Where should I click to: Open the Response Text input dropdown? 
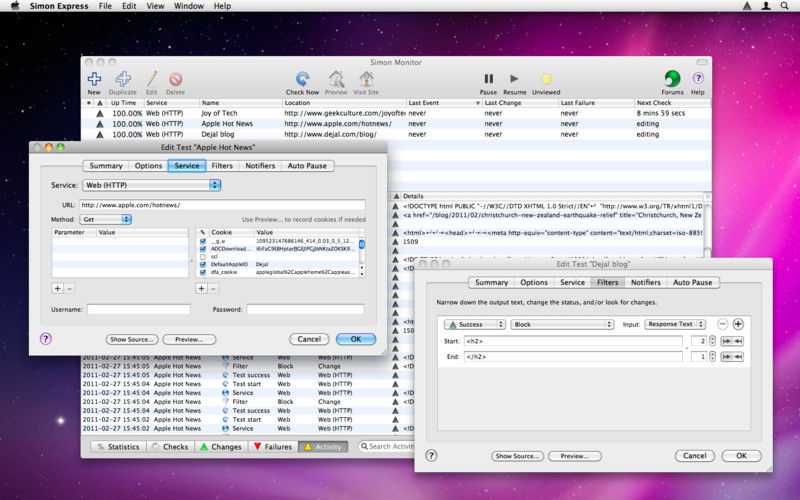[675, 324]
